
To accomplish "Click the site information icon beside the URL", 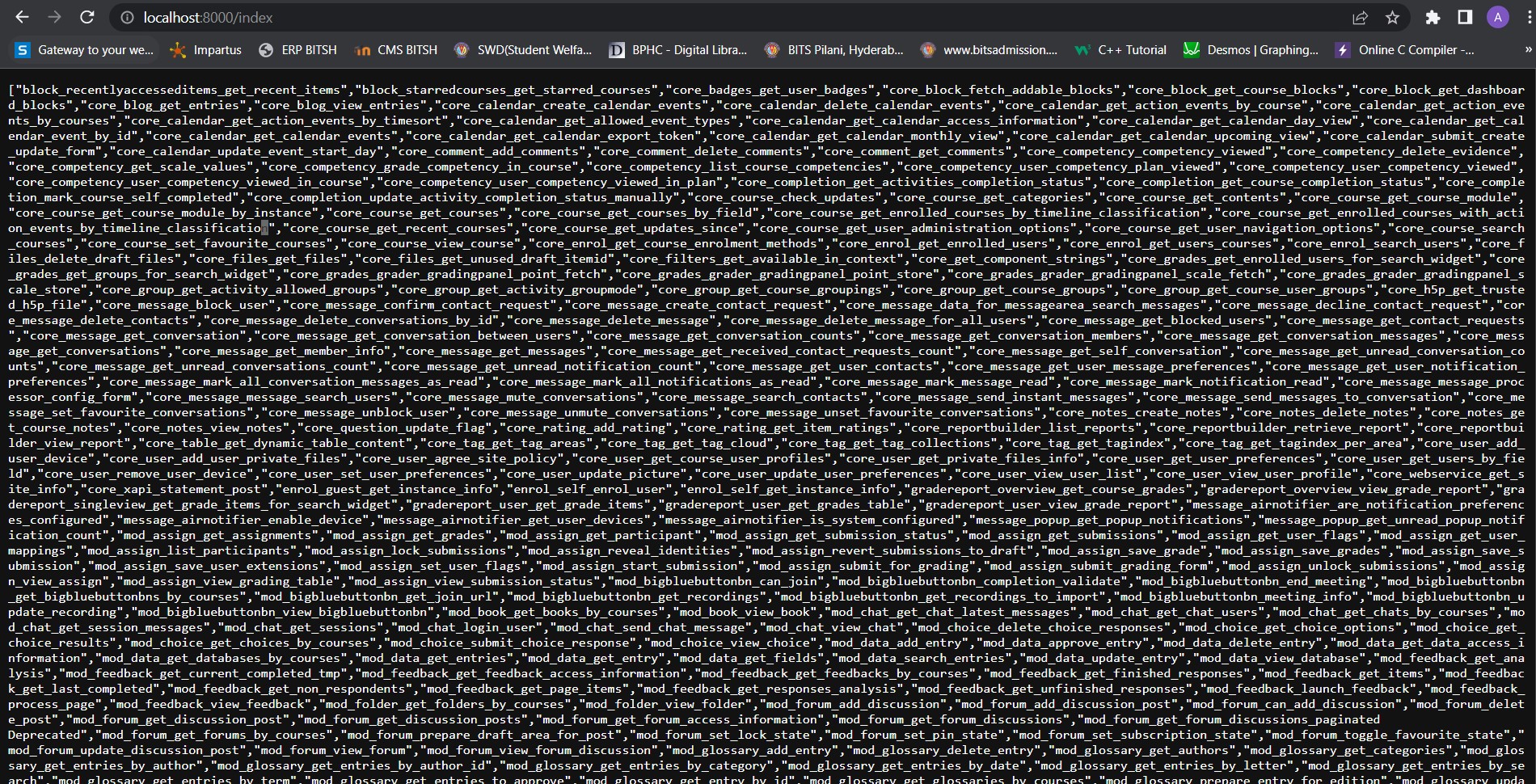I will pos(126,17).
